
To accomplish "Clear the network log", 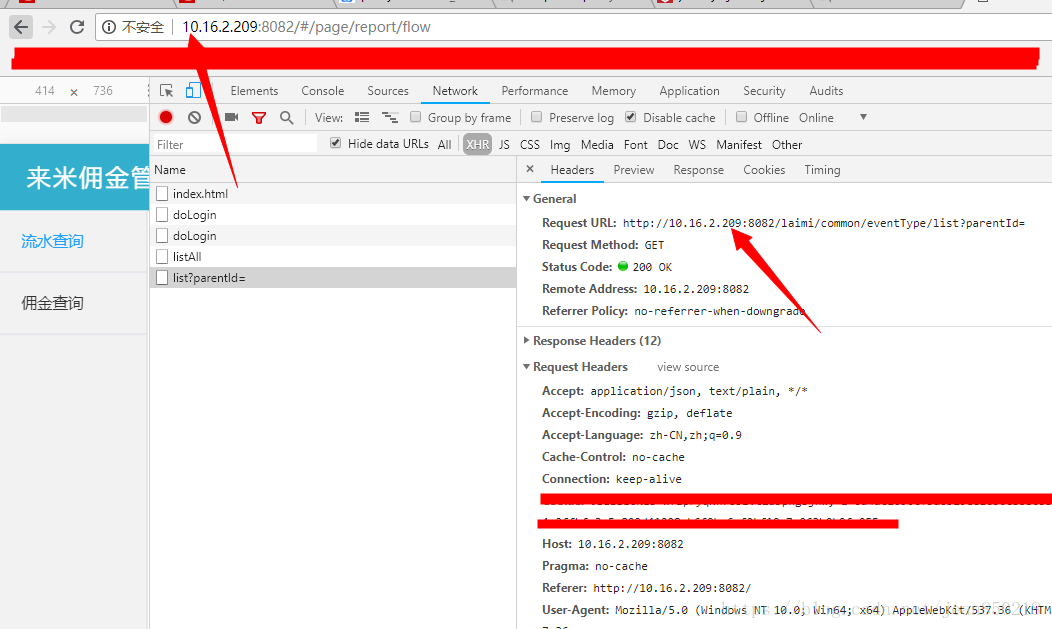I will coord(195,117).
